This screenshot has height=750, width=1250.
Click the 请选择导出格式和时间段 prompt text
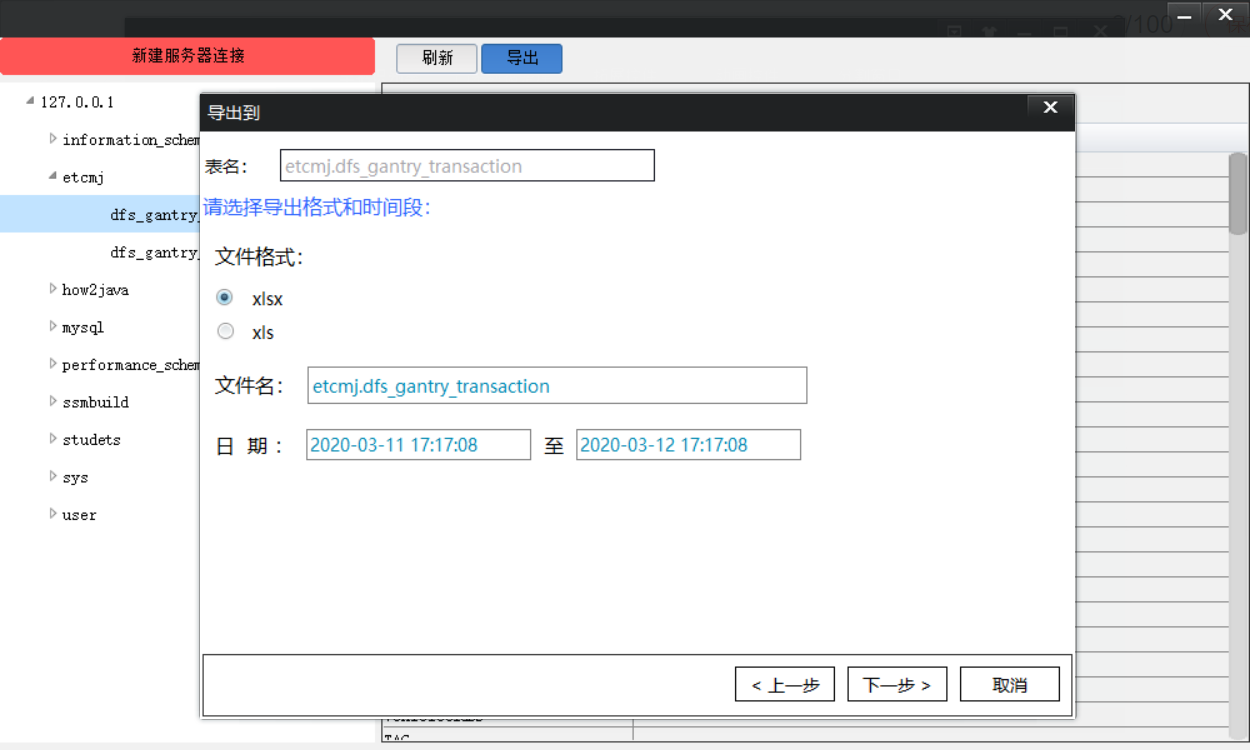[317, 208]
